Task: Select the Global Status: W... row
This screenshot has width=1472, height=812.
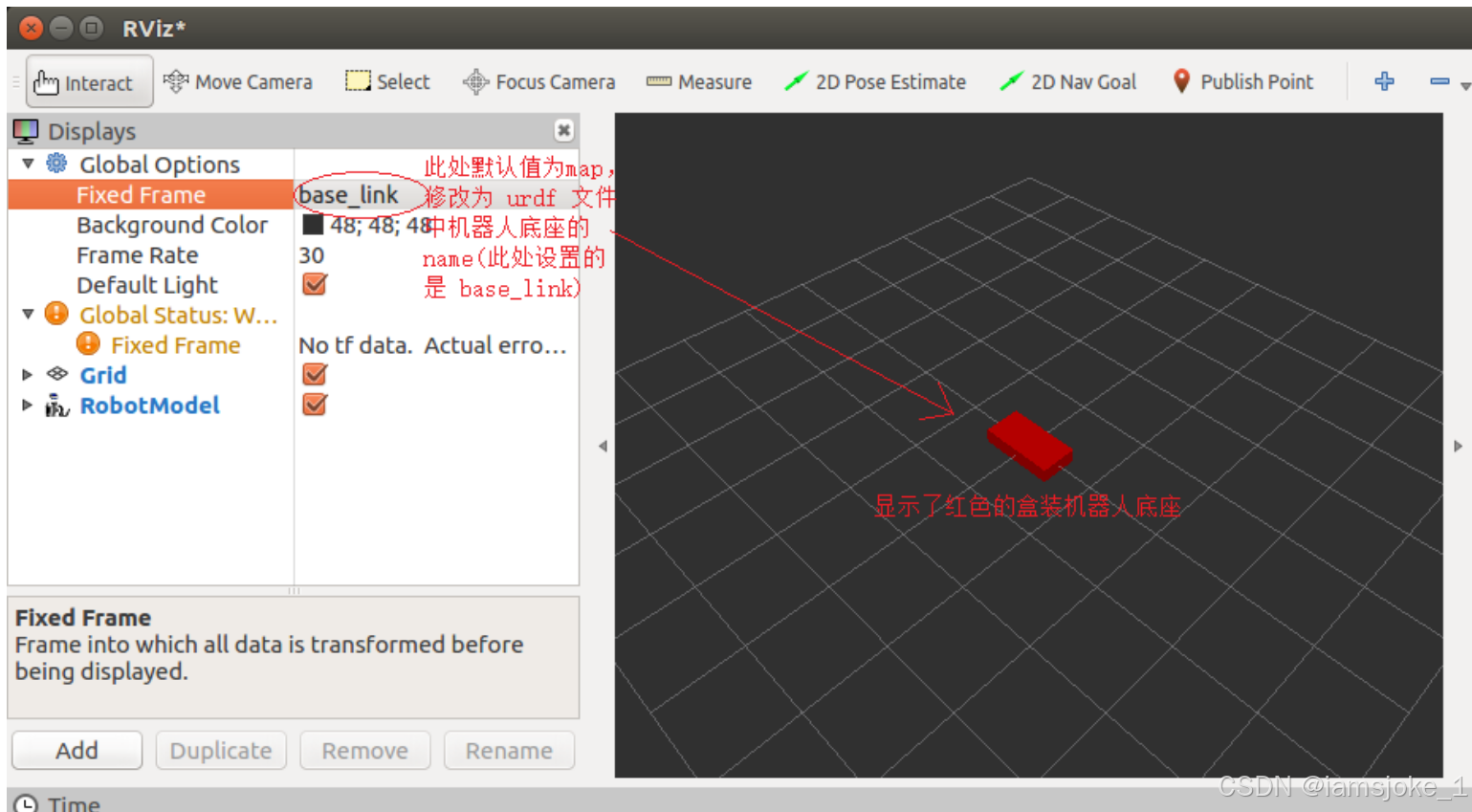Action: pyautogui.click(x=179, y=315)
